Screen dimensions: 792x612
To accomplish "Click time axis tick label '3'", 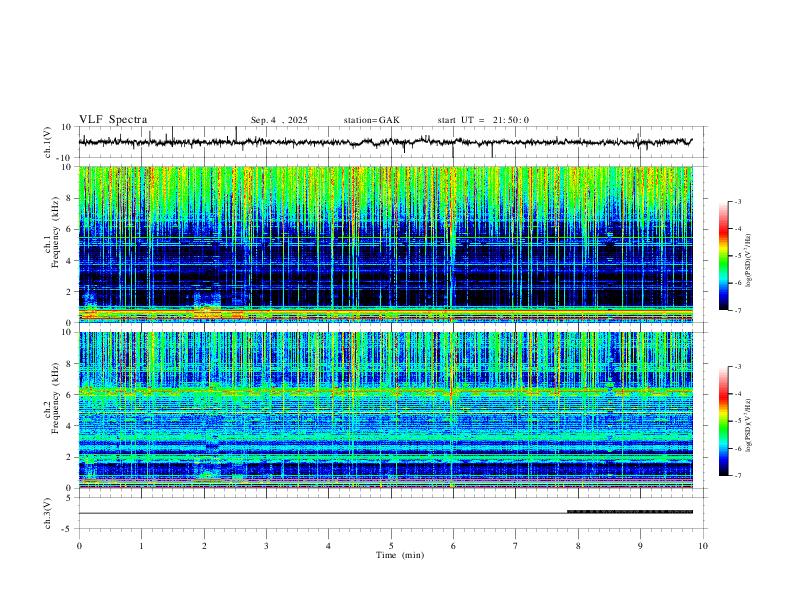I will pos(266,546).
